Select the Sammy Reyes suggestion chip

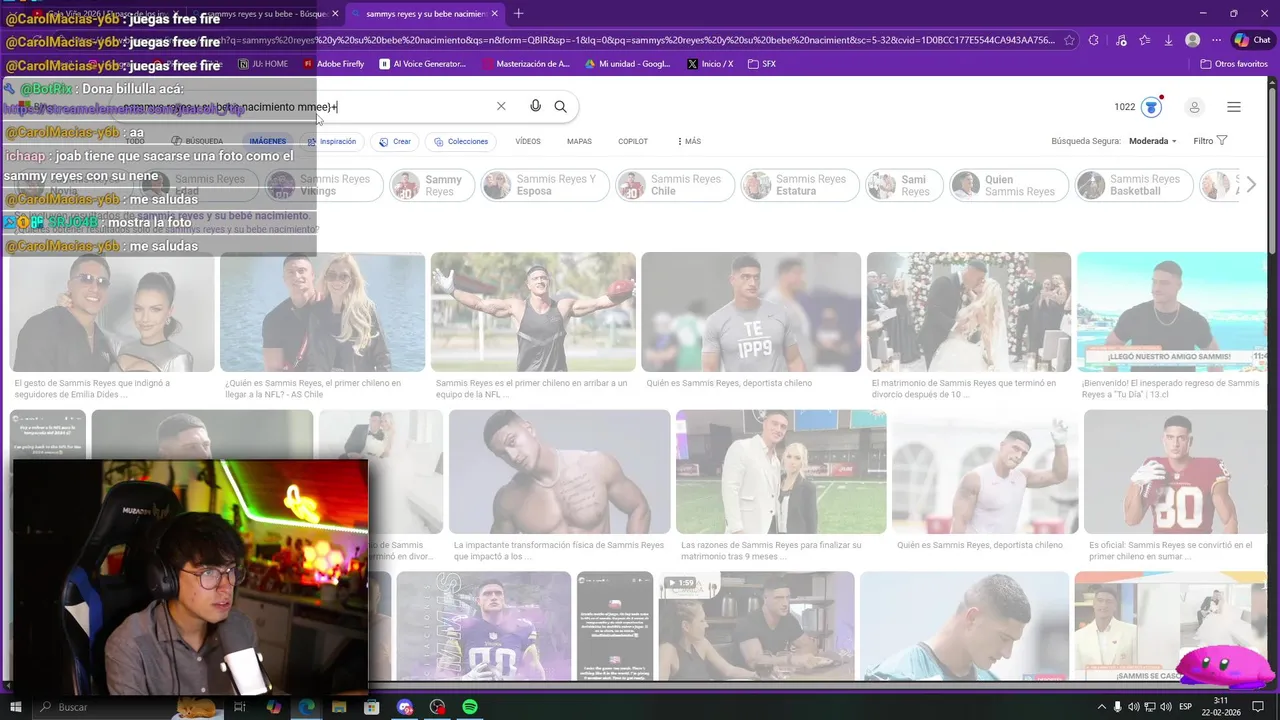click(x=431, y=185)
